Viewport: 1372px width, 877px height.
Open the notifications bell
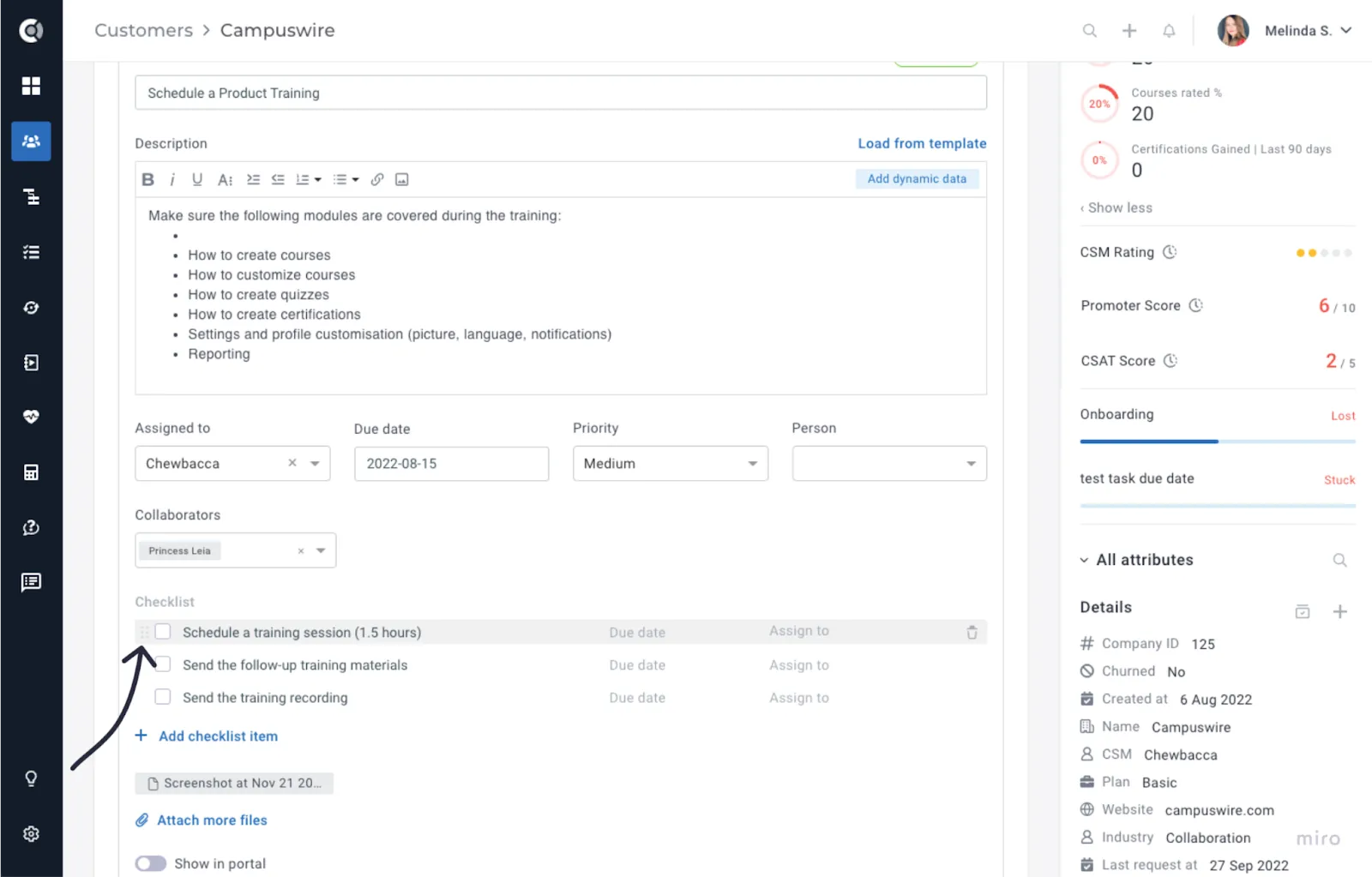click(1169, 31)
